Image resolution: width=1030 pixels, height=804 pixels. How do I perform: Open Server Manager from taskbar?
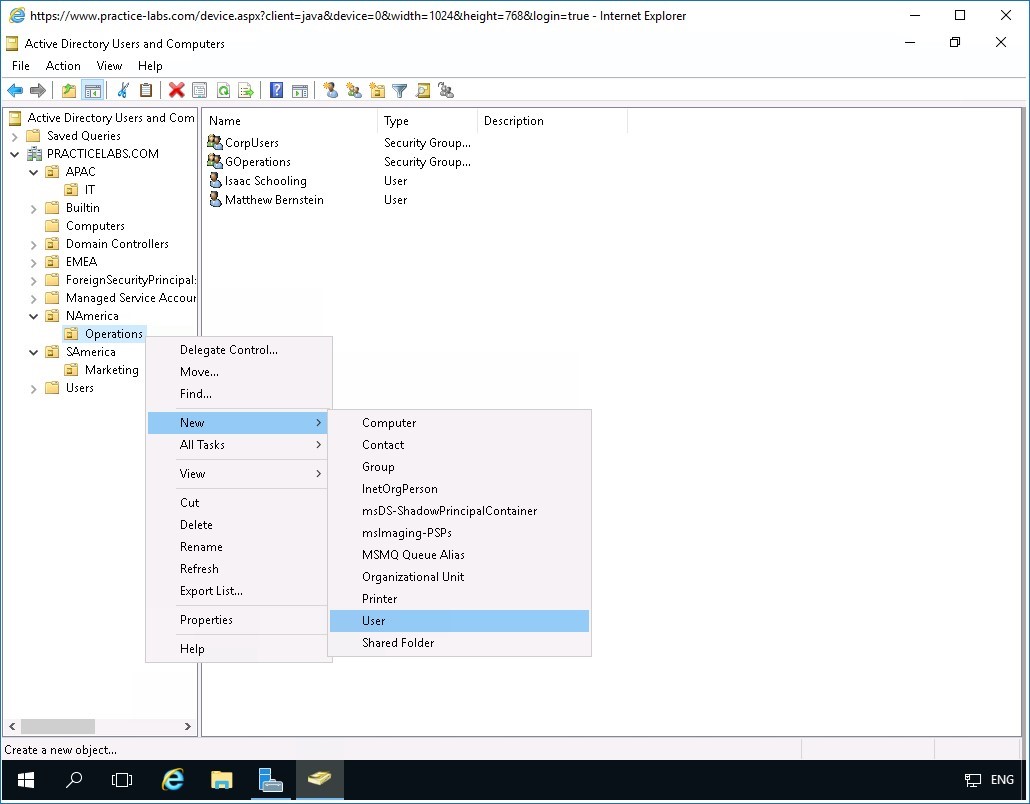271,780
